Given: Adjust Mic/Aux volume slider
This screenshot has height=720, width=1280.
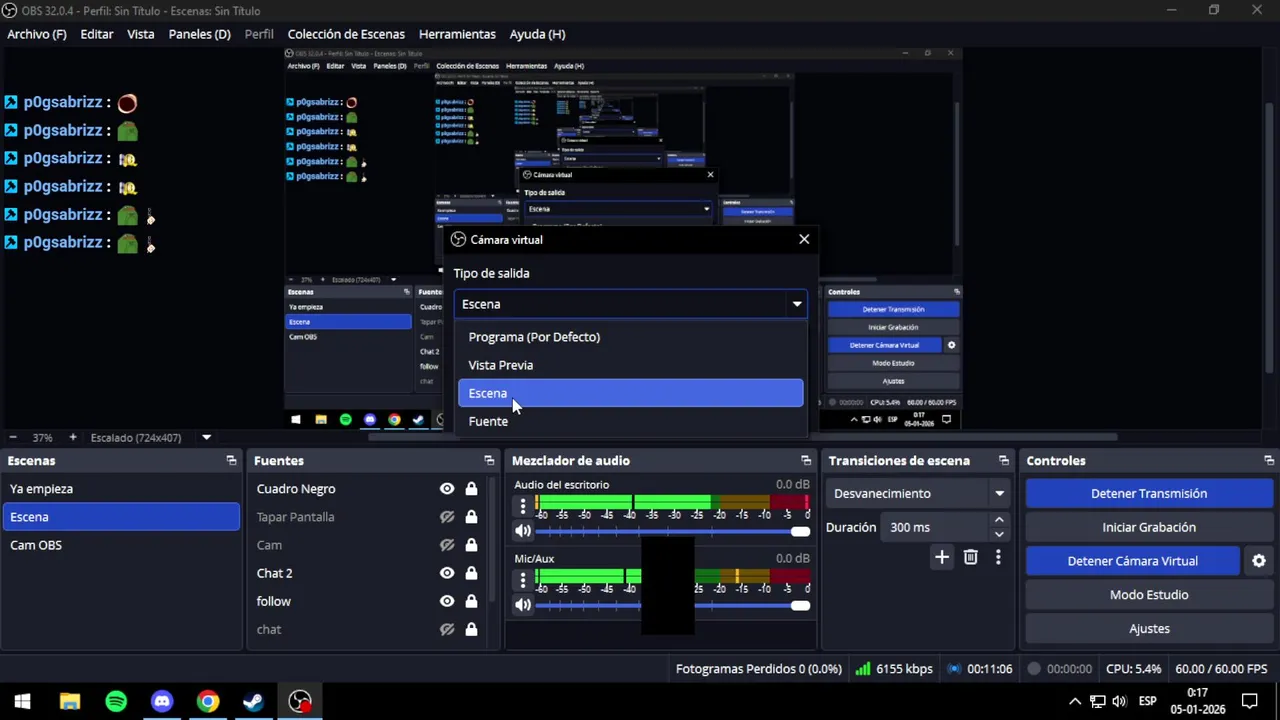Looking at the screenshot, I should click(673, 605).
